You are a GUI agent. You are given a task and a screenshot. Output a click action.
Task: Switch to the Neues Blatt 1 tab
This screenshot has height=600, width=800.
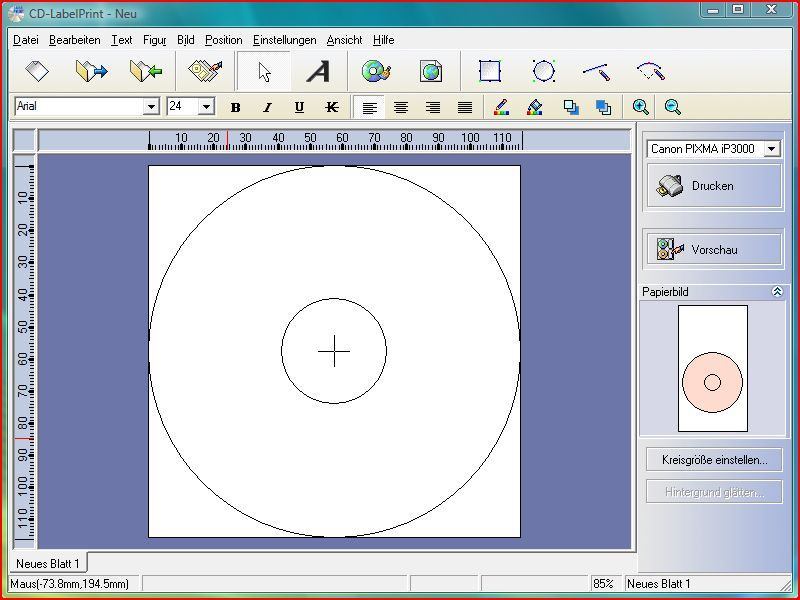coord(47,564)
